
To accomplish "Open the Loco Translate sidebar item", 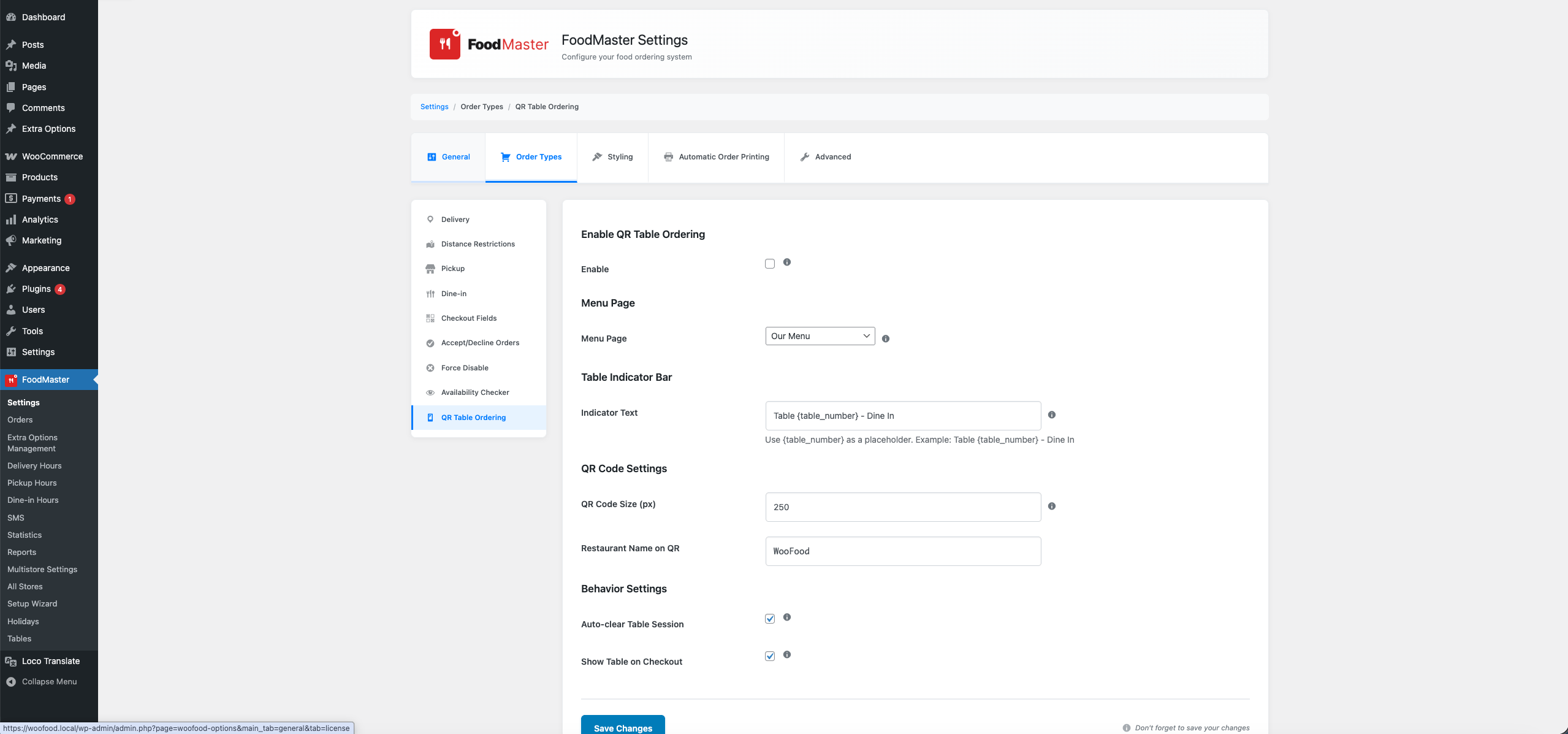I will (50, 661).
